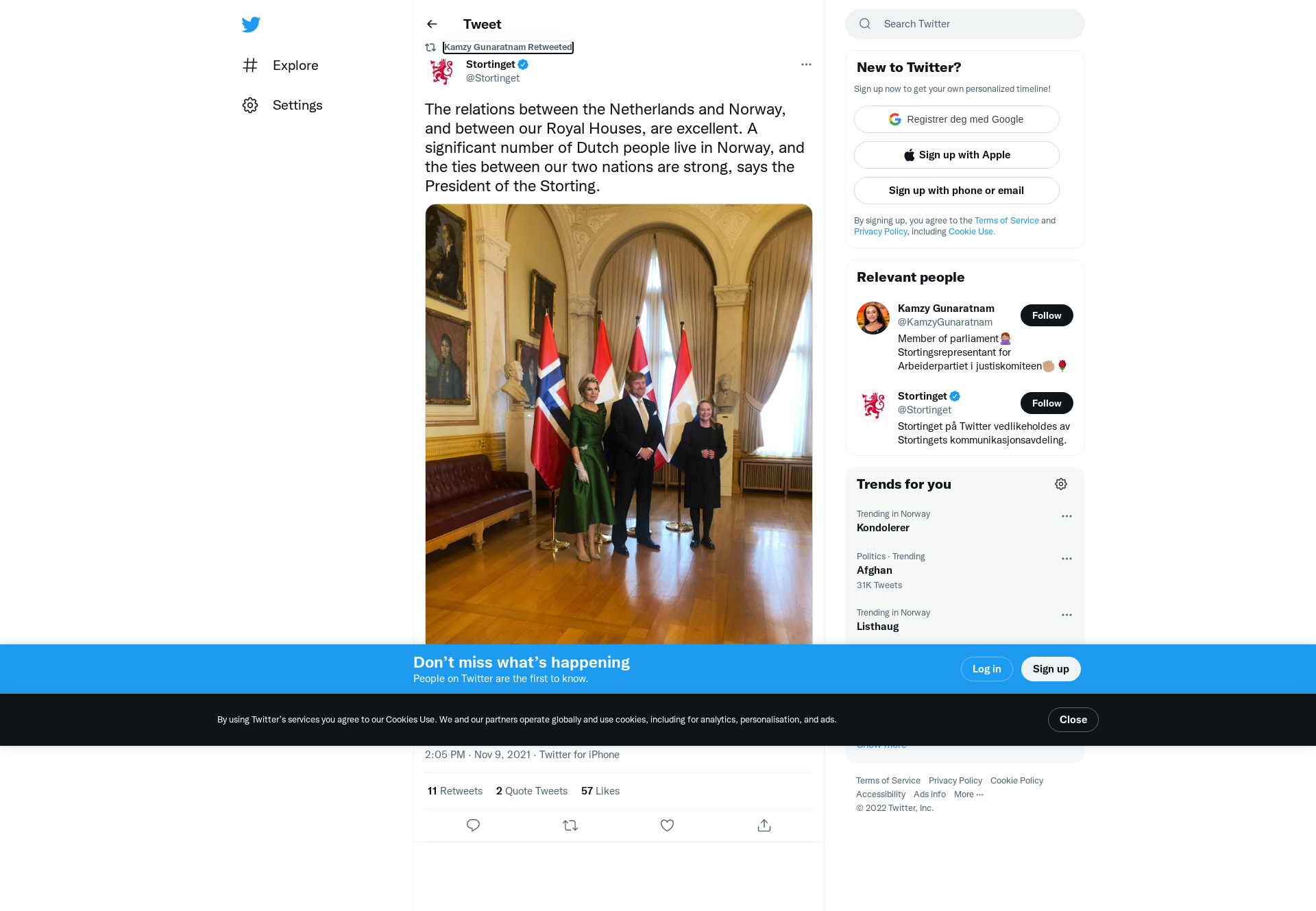The width and height of the screenshot is (1316, 911).
Task: Follow Kamzy Gunaratnam
Action: 1047,315
